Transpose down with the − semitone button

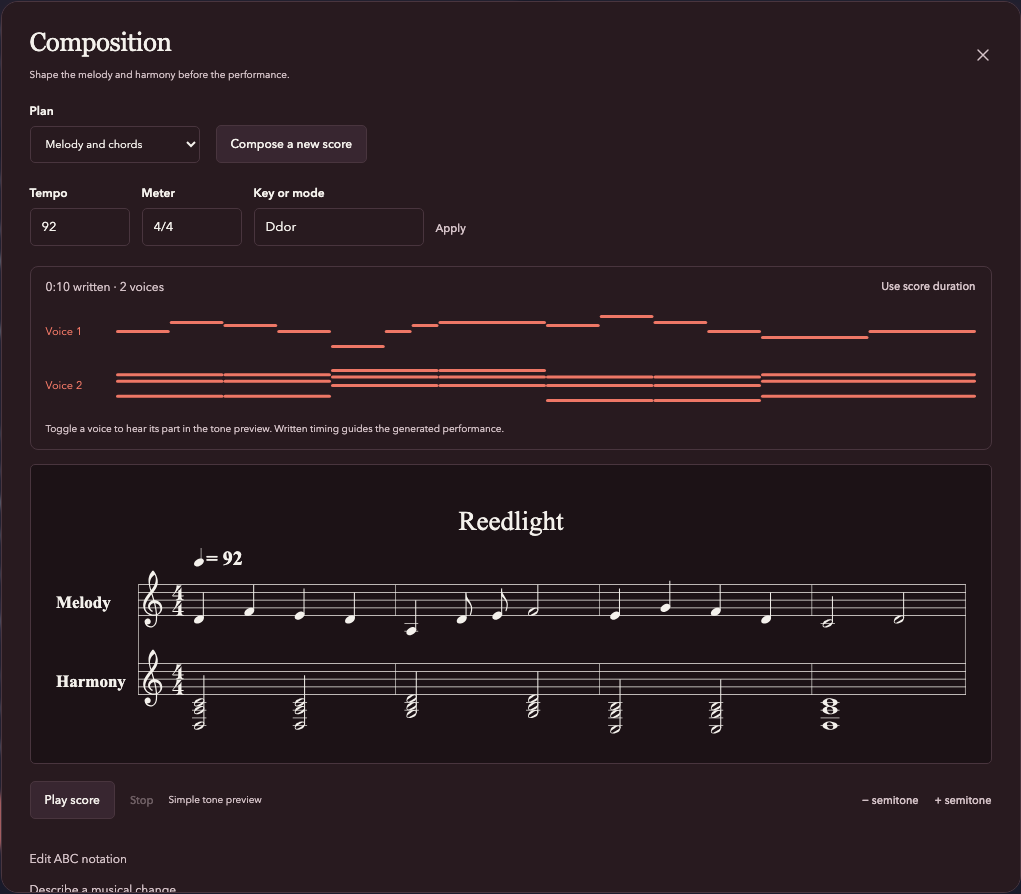click(889, 800)
